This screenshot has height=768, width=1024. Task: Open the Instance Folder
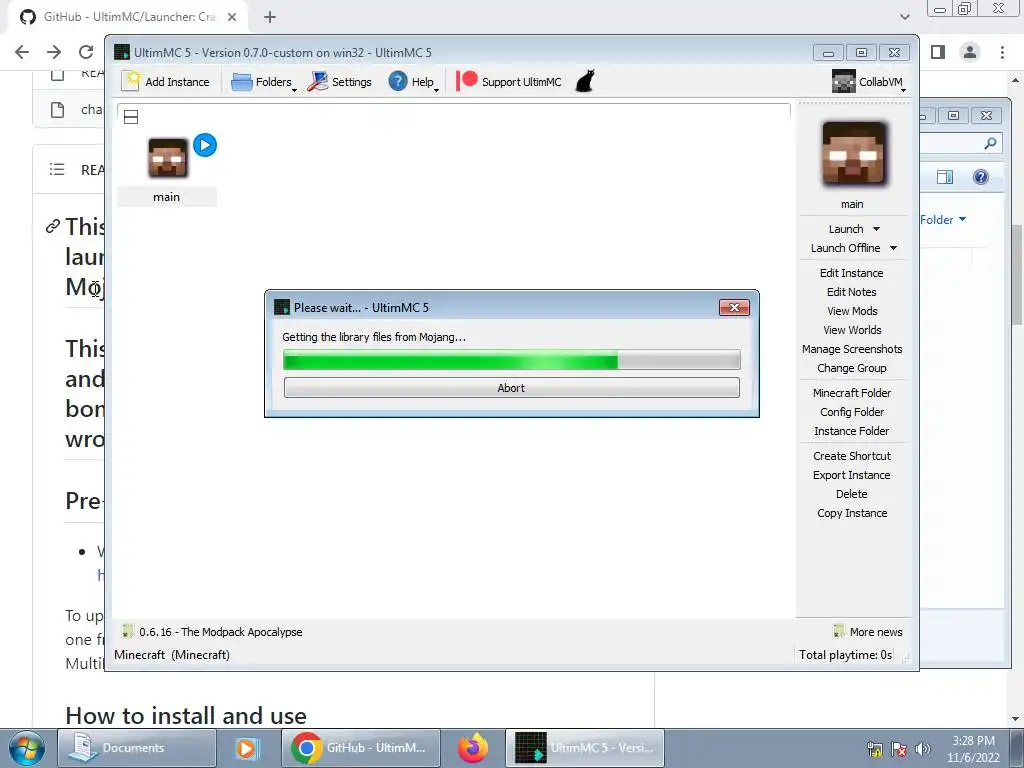pyautogui.click(x=852, y=431)
